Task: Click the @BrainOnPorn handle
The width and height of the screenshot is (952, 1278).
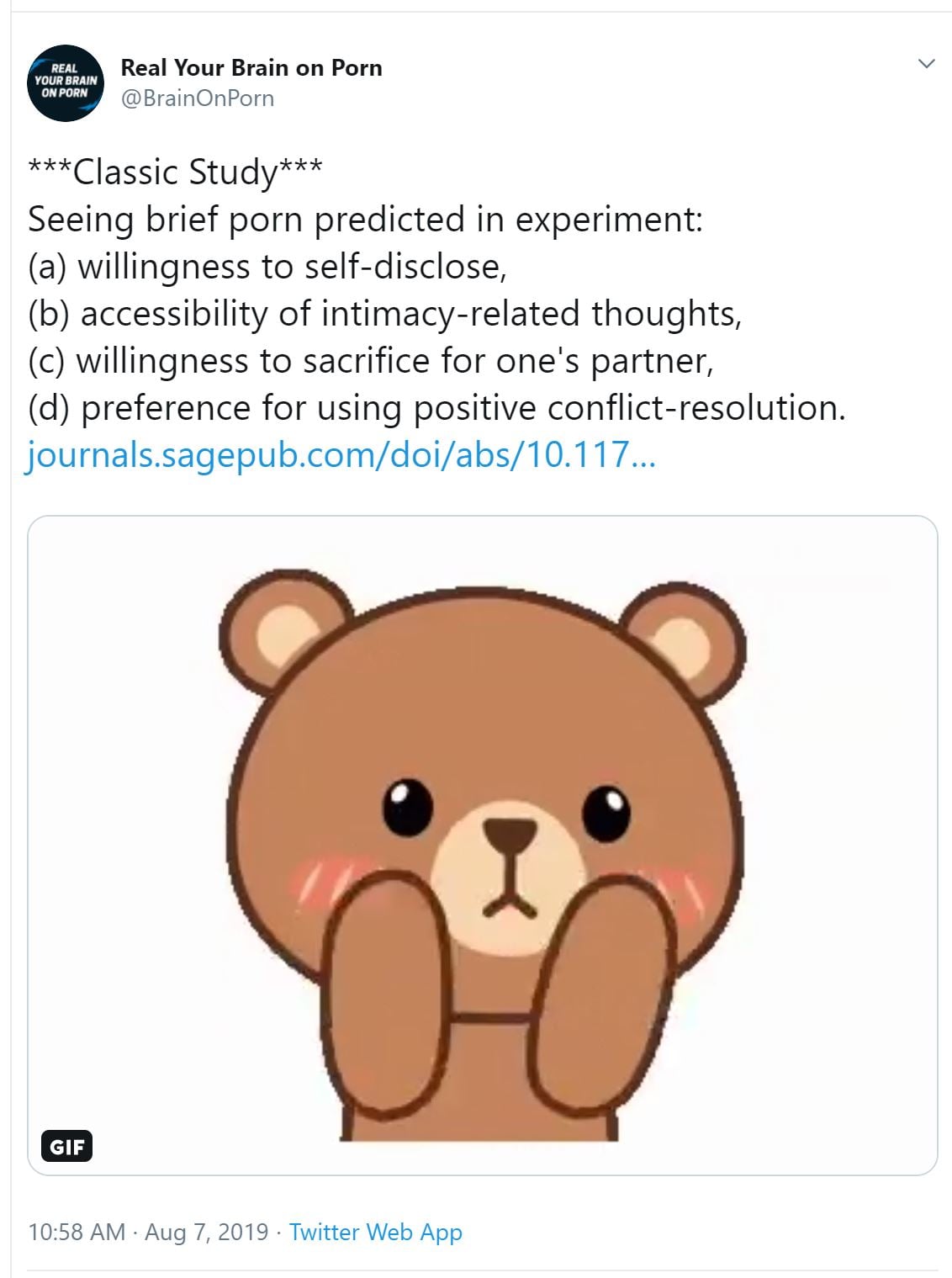Action: pos(198,98)
